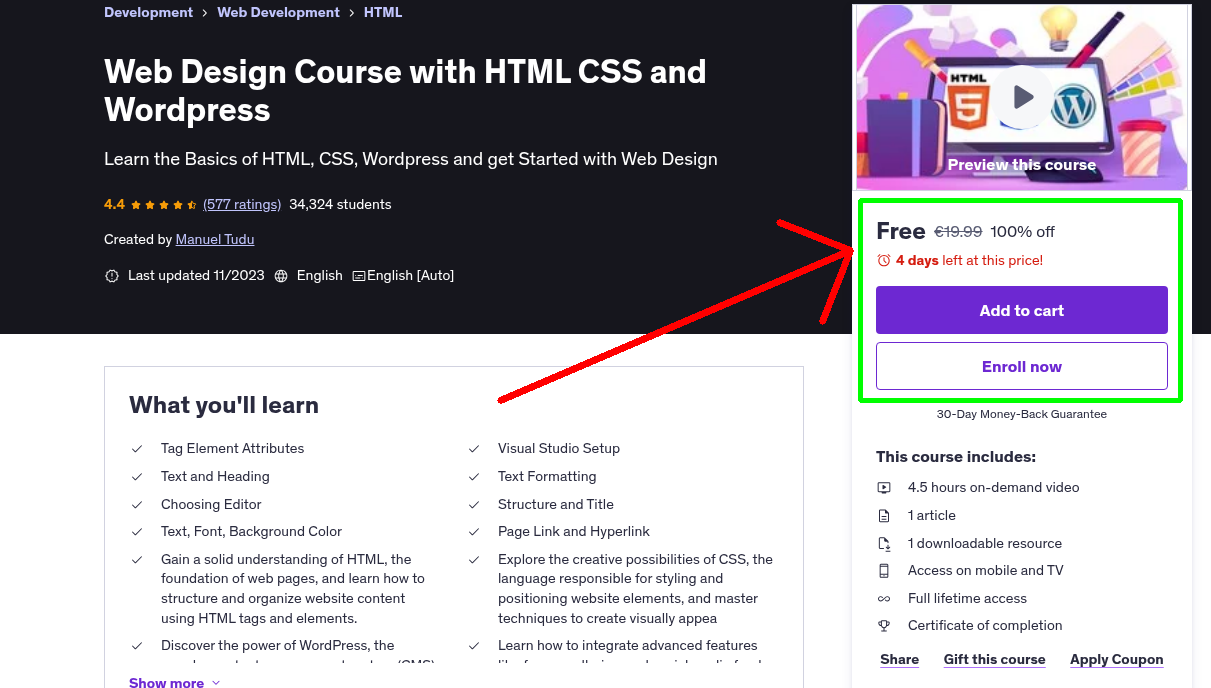Click the downloadable resource icon
This screenshot has width=1211, height=688.
click(x=884, y=544)
